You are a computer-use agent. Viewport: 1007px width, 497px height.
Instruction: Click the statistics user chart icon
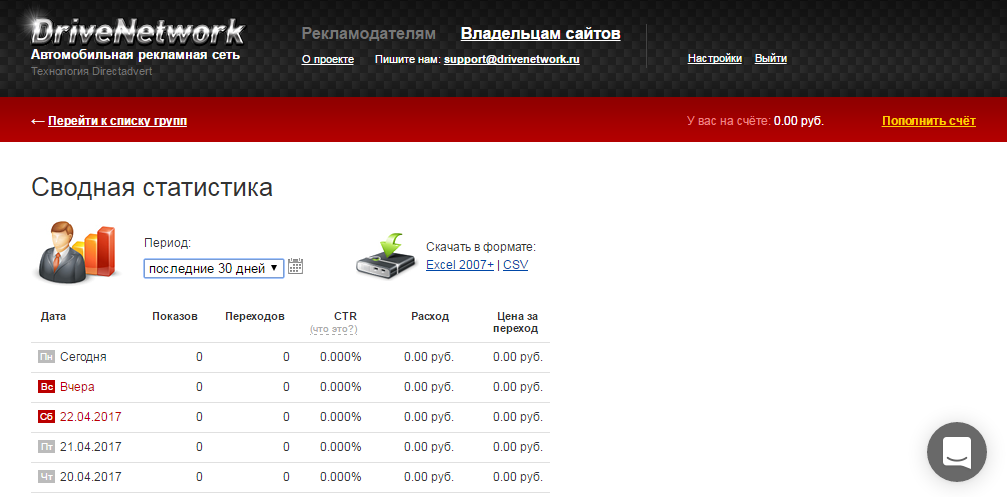[78, 252]
